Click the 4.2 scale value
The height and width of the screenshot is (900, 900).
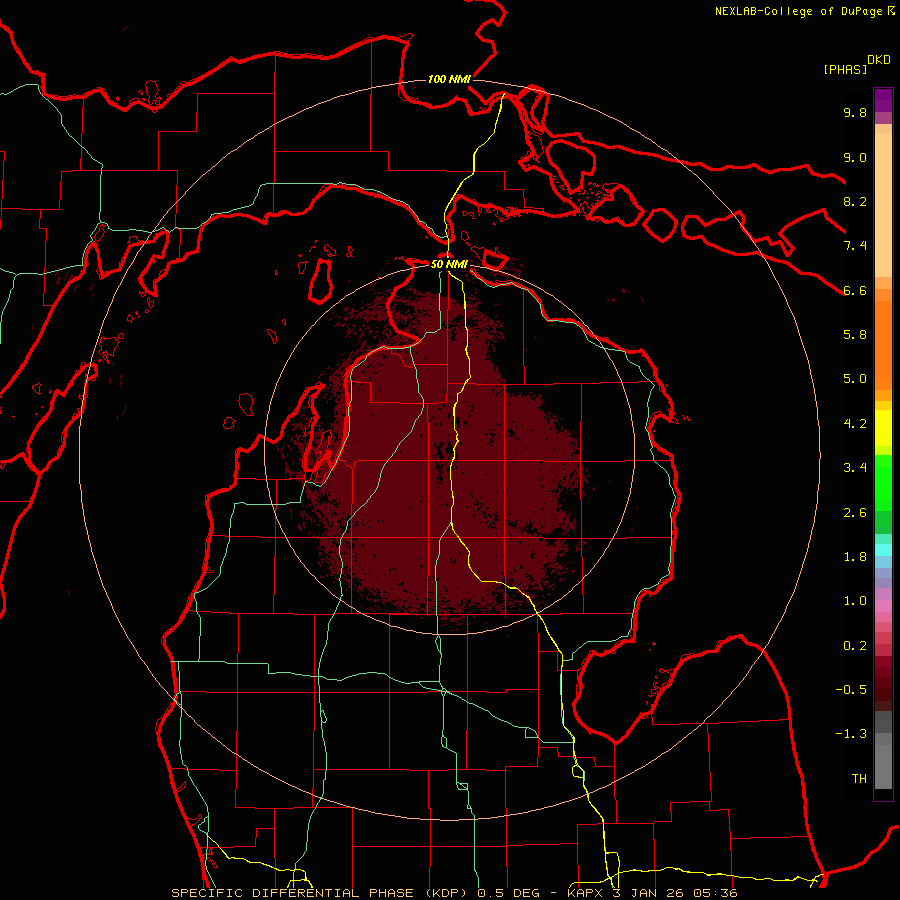pyautogui.click(x=855, y=424)
